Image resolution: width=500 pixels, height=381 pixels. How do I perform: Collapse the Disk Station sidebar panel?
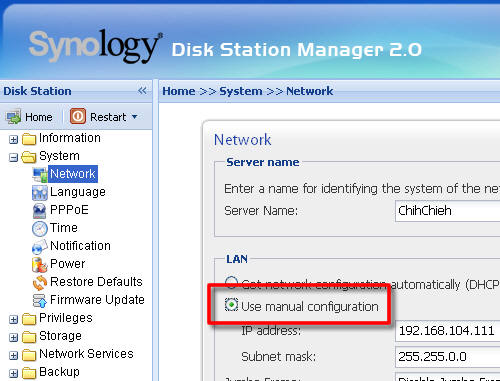142,90
